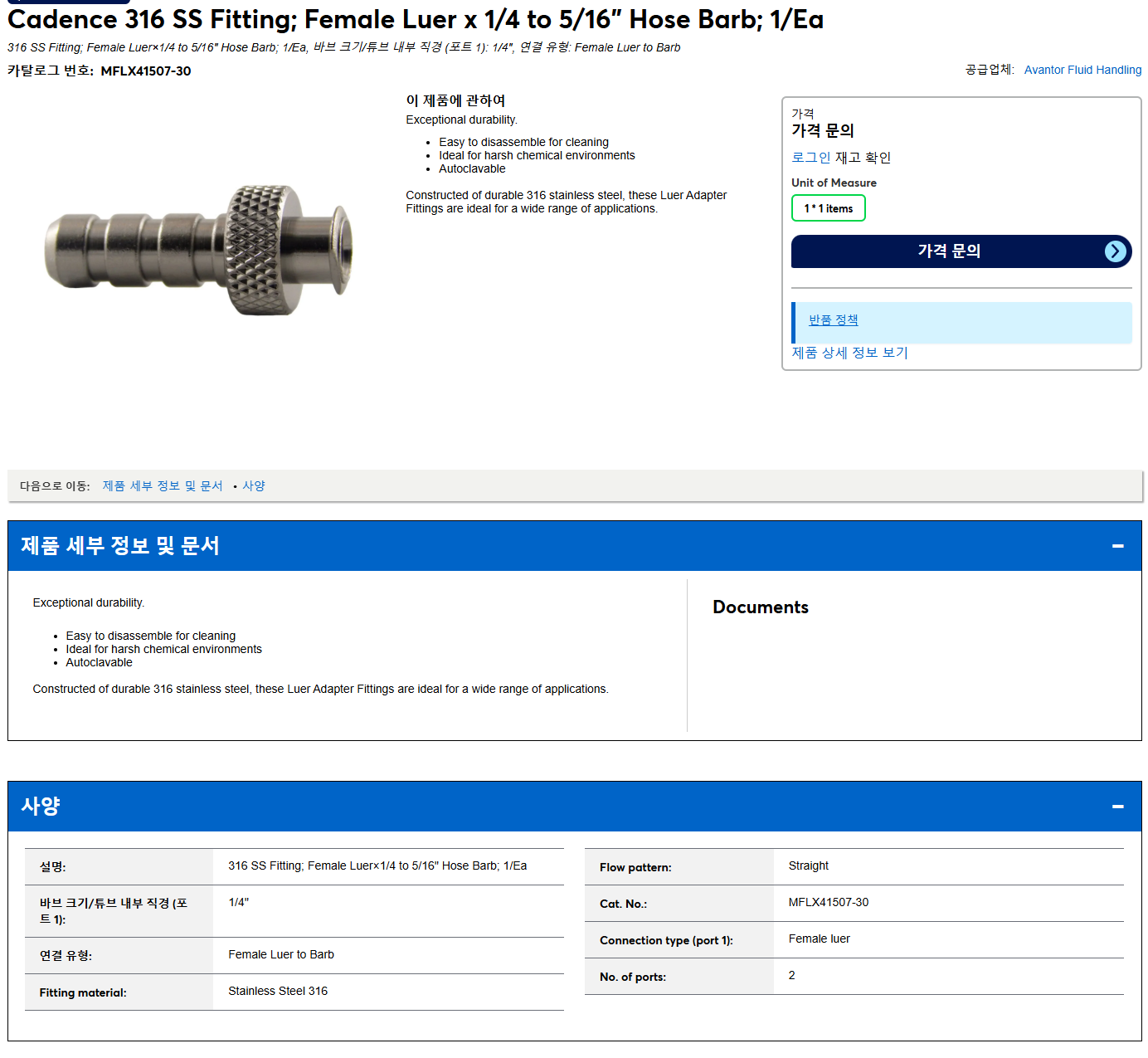Click the Female luer connection type value
Image resolution: width=1148 pixels, height=1058 pixels.
(x=820, y=939)
